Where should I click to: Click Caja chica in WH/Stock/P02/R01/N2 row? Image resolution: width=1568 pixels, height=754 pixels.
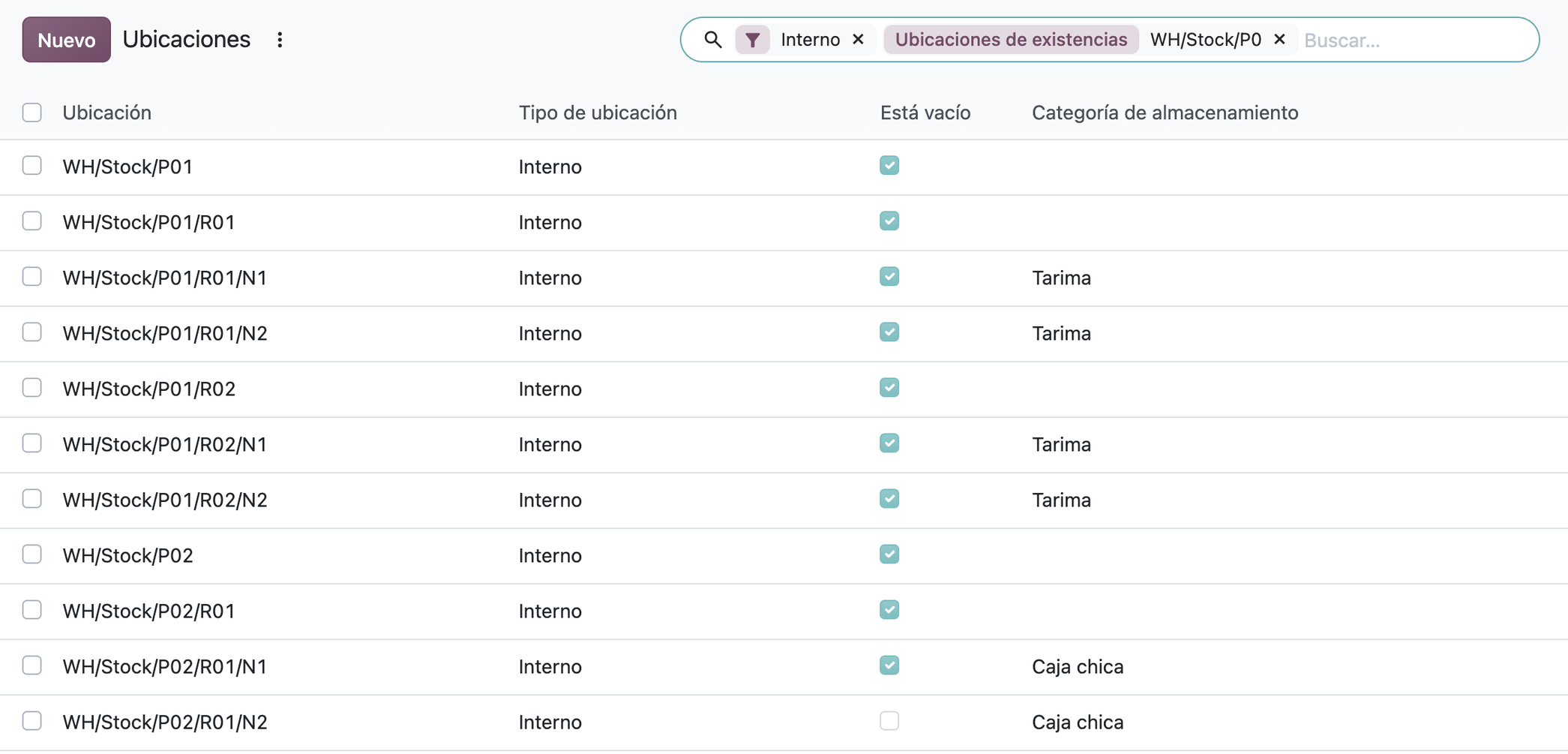pos(1078,722)
